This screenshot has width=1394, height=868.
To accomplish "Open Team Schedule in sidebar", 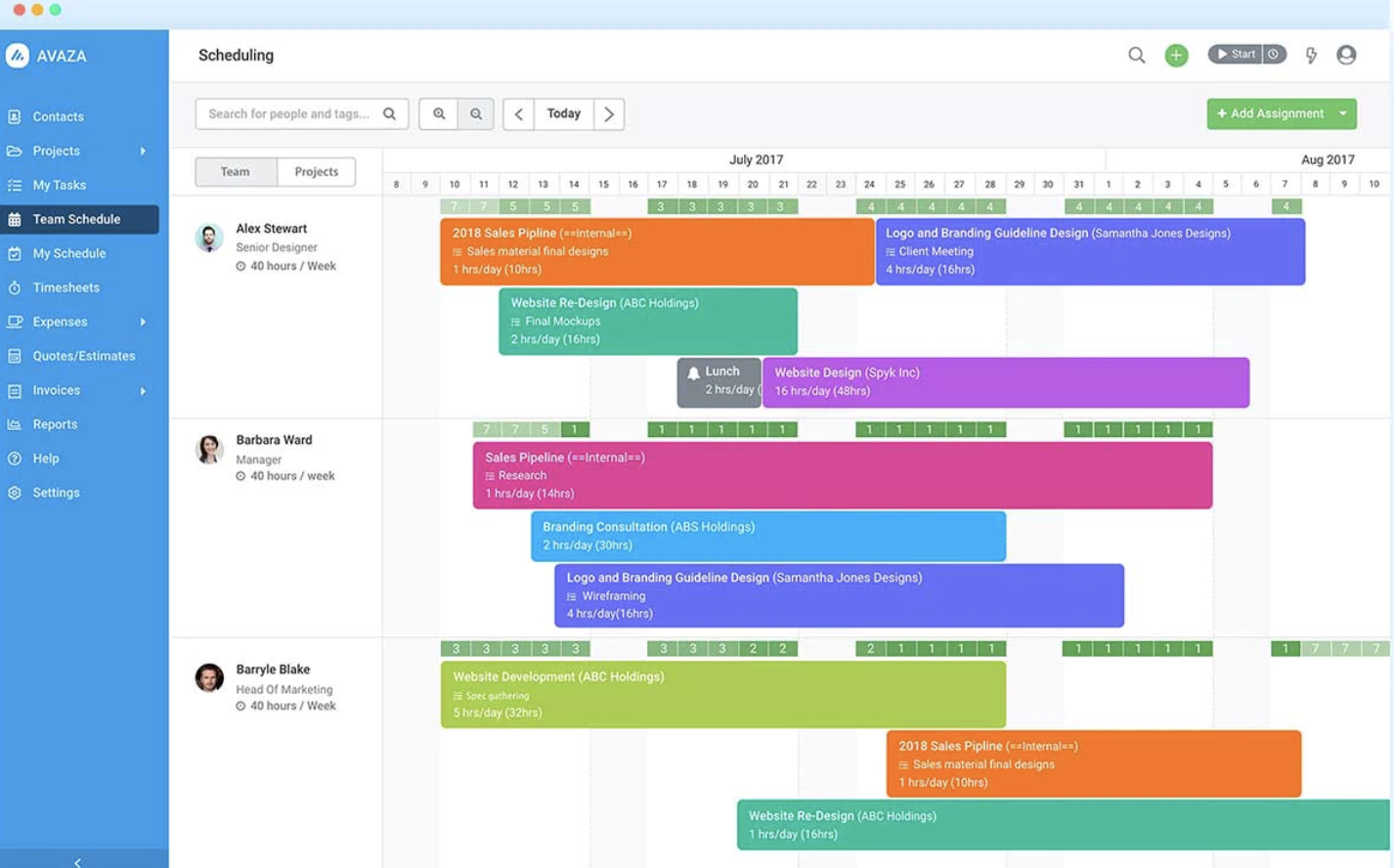I will click(x=80, y=219).
